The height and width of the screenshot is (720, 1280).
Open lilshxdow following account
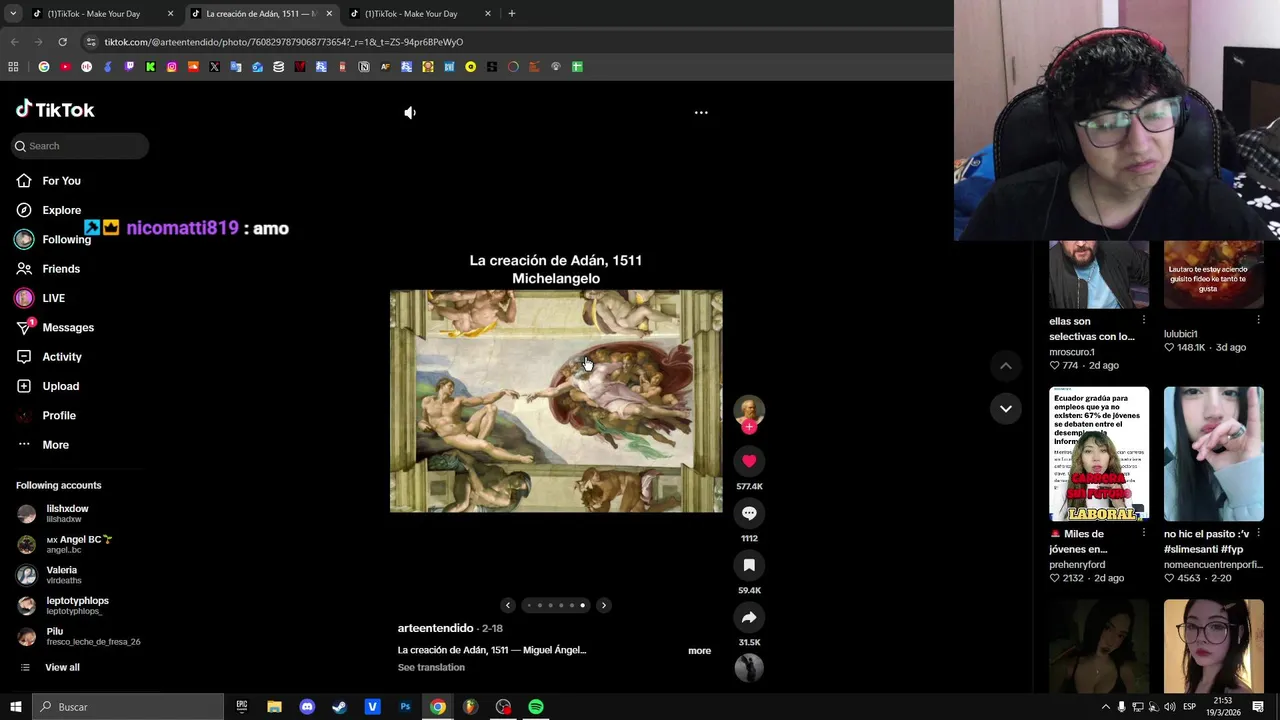coord(66,513)
